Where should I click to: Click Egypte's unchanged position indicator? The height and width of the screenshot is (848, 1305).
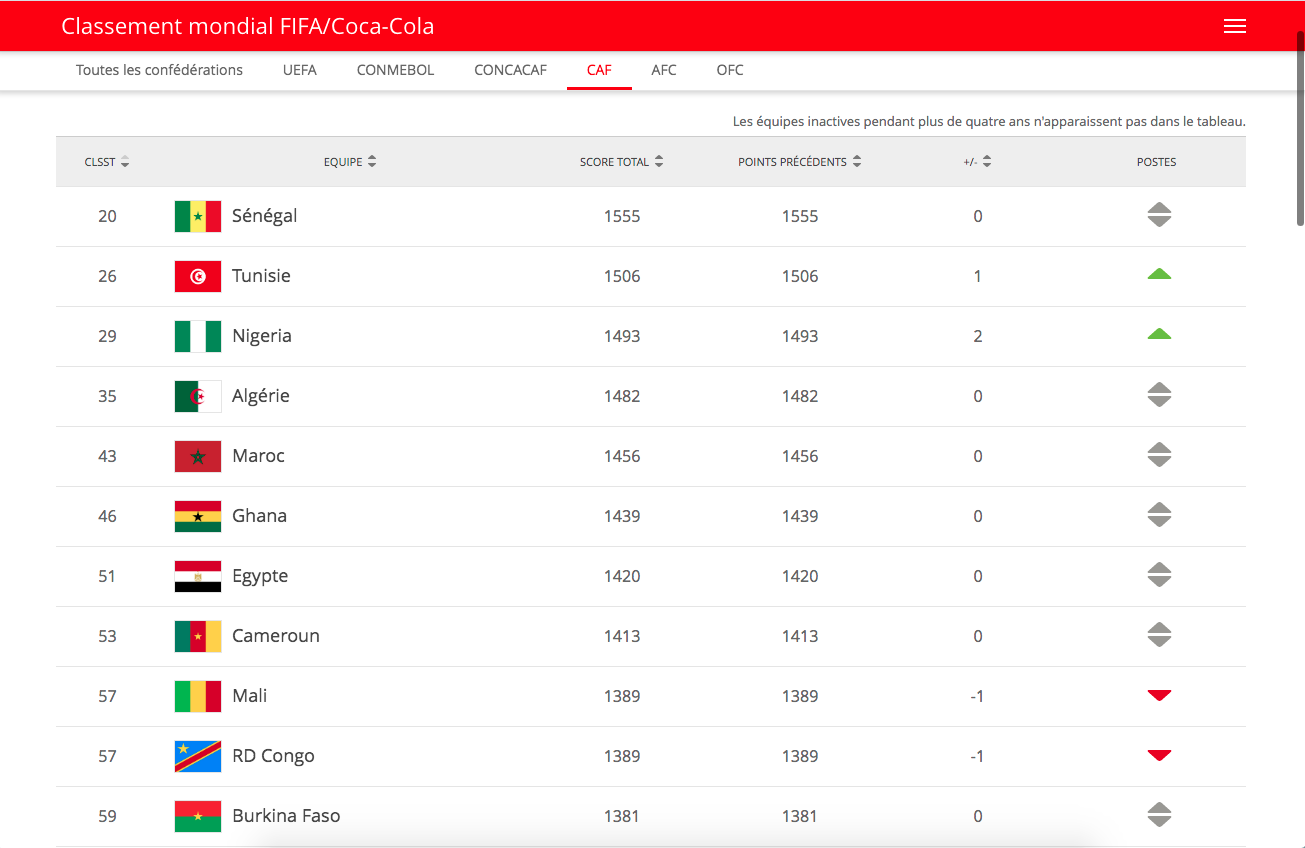(1159, 575)
